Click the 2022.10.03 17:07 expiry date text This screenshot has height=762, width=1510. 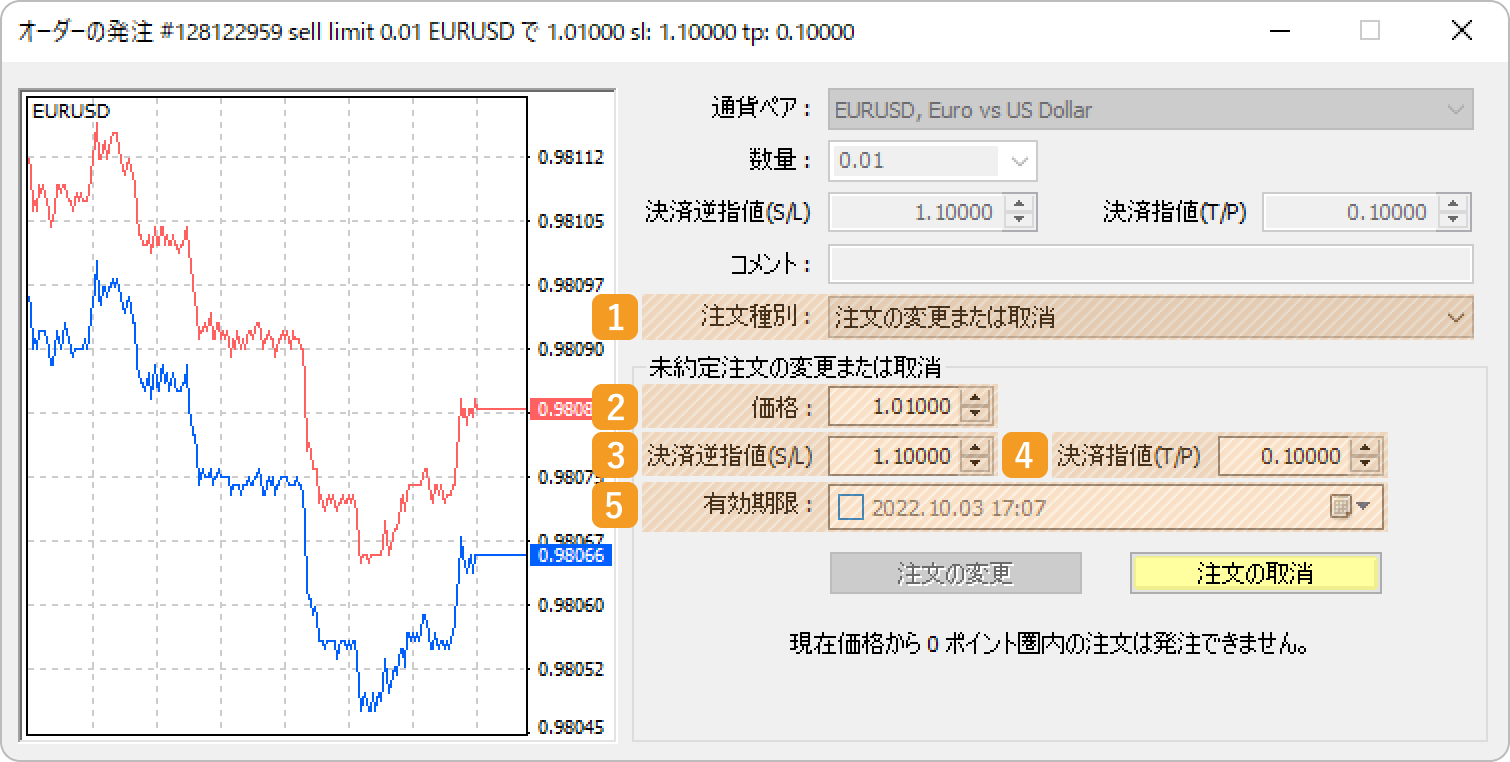[x=959, y=508]
